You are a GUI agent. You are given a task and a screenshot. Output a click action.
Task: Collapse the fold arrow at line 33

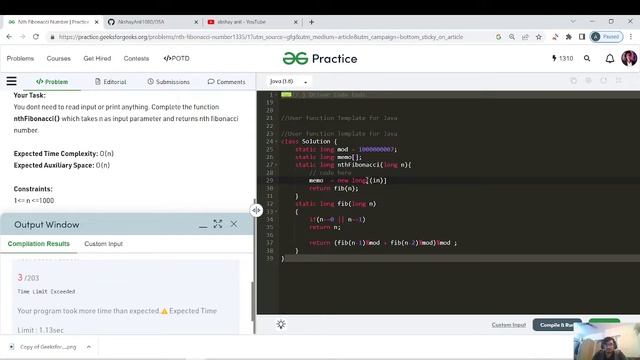click(x=276, y=211)
